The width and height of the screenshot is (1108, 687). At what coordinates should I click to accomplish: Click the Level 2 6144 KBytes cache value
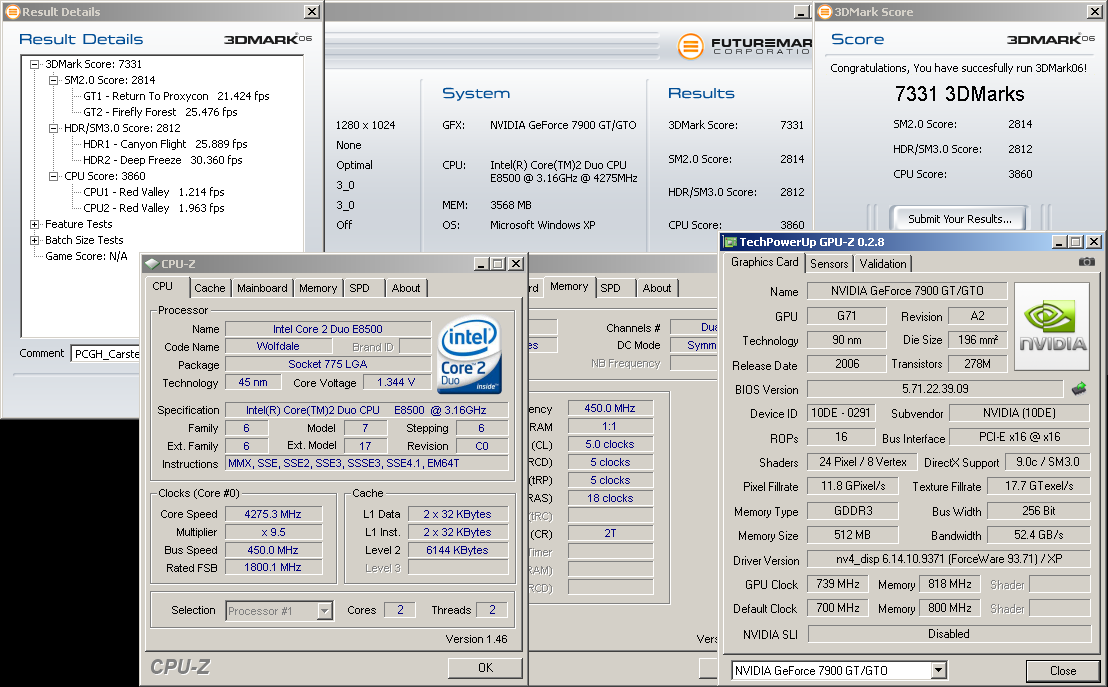[457, 550]
